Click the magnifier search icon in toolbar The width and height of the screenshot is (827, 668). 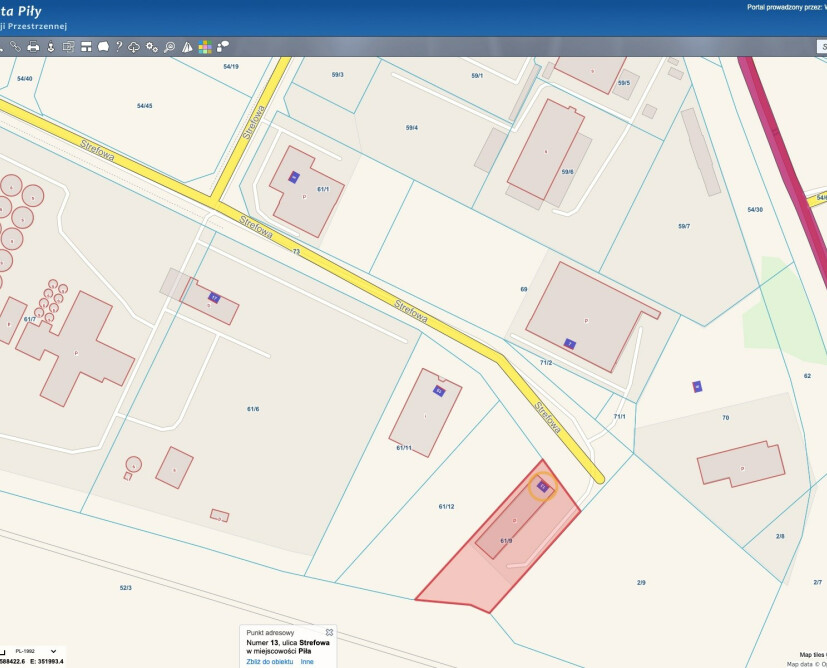tap(169, 47)
